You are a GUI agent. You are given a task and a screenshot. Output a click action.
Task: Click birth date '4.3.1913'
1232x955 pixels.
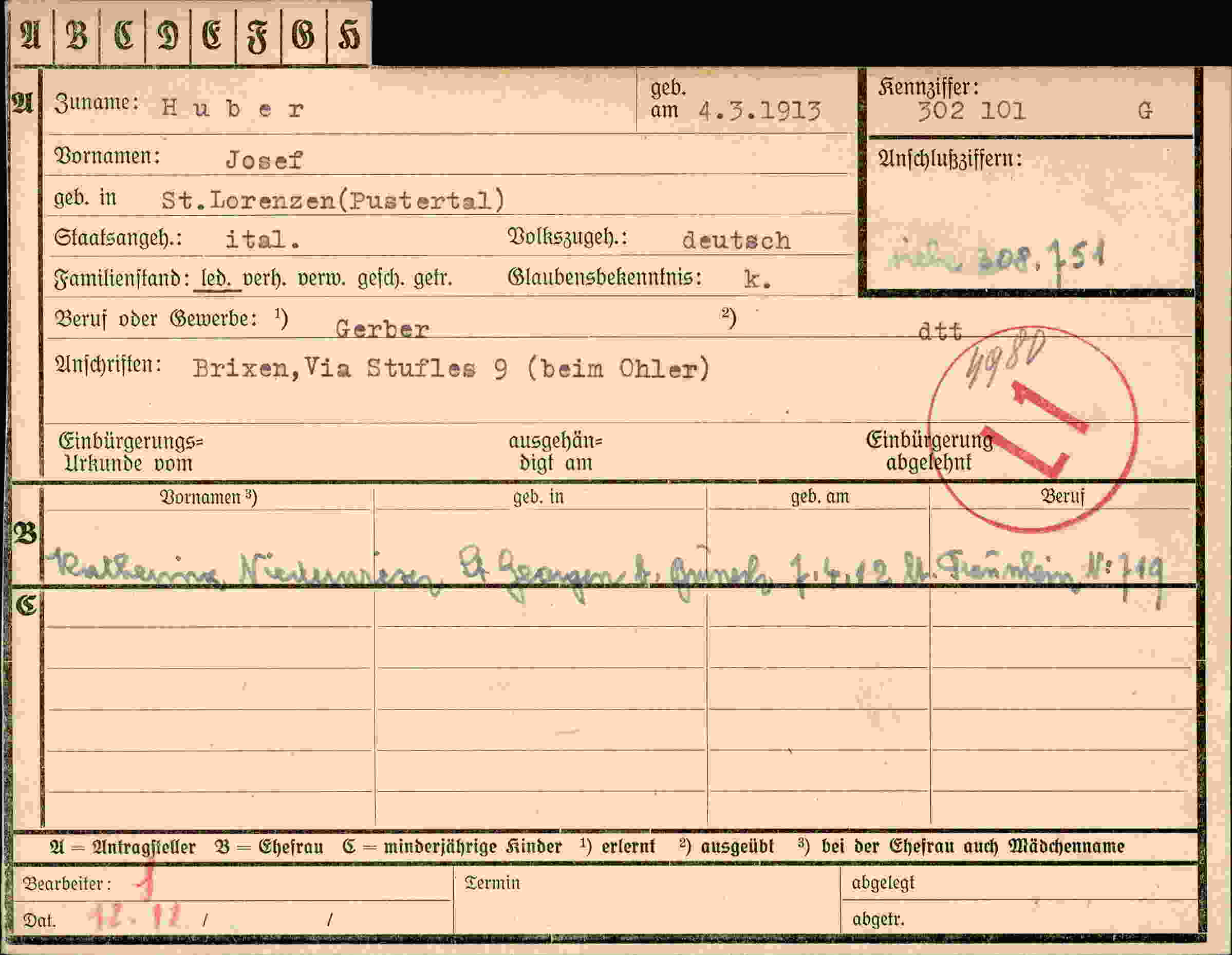click(759, 110)
